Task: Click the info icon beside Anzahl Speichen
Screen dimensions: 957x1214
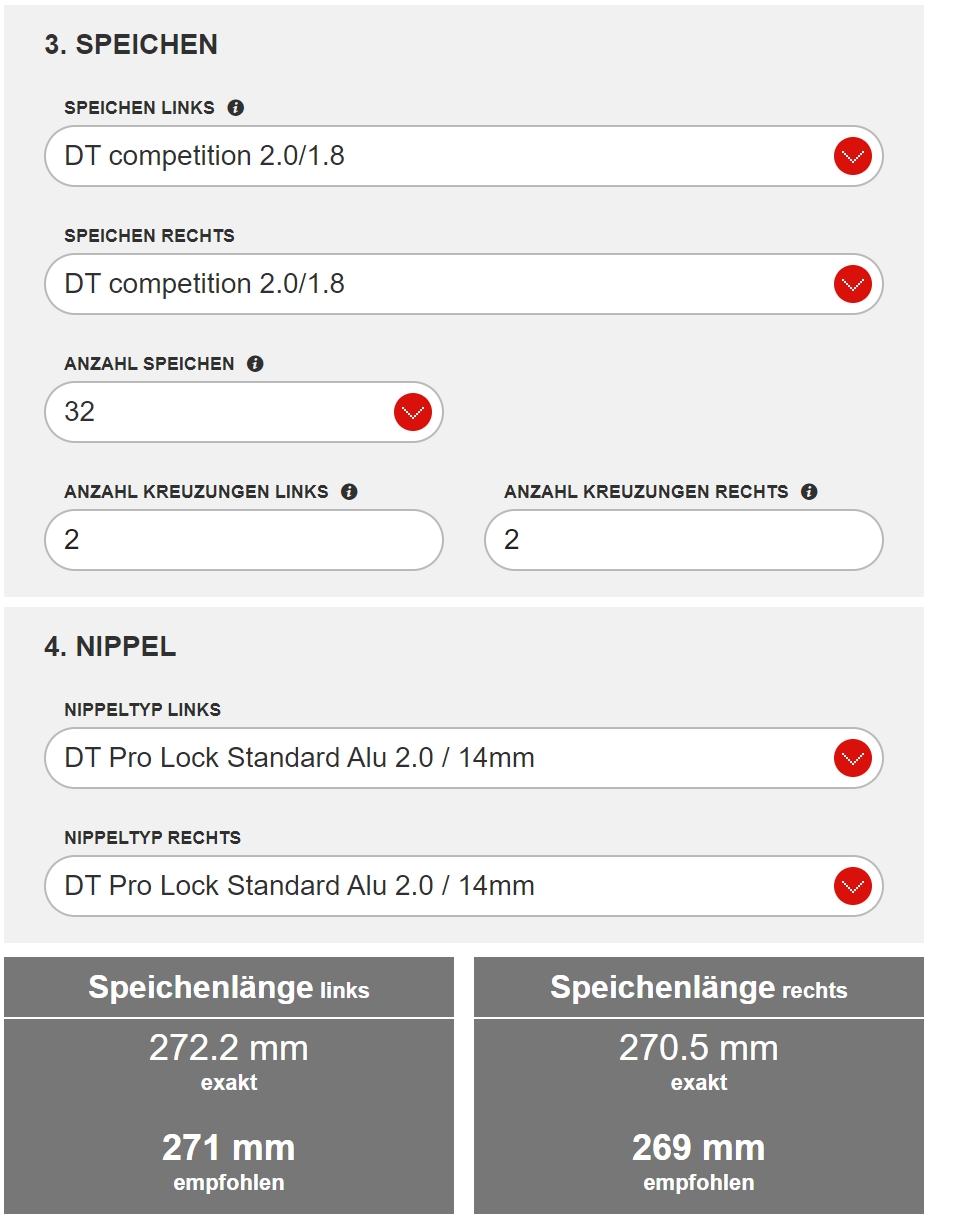Action: point(255,364)
